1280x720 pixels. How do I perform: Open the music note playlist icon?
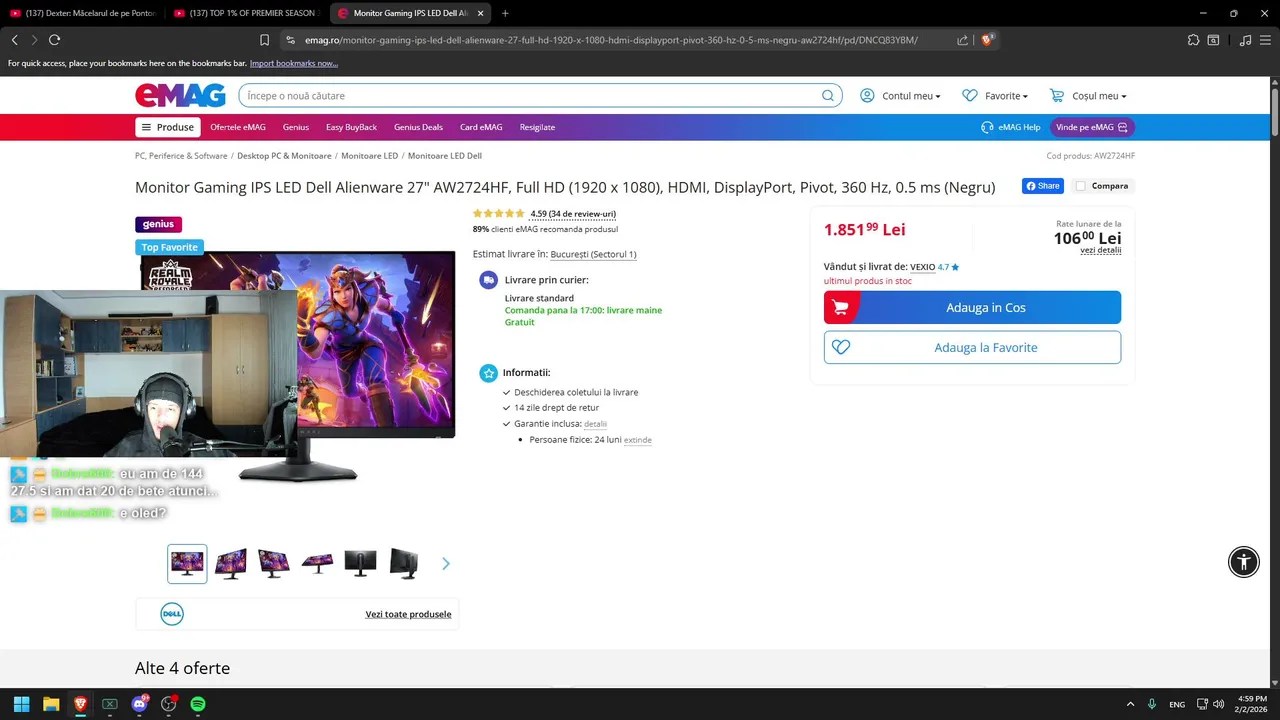click(x=1245, y=40)
